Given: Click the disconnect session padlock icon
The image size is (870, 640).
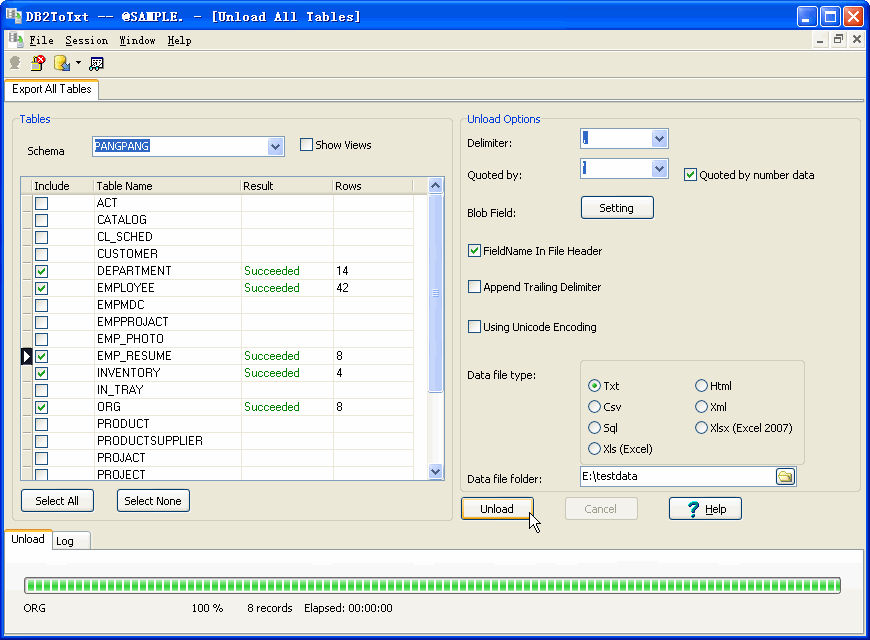Looking at the screenshot, I should pos(38,63).
